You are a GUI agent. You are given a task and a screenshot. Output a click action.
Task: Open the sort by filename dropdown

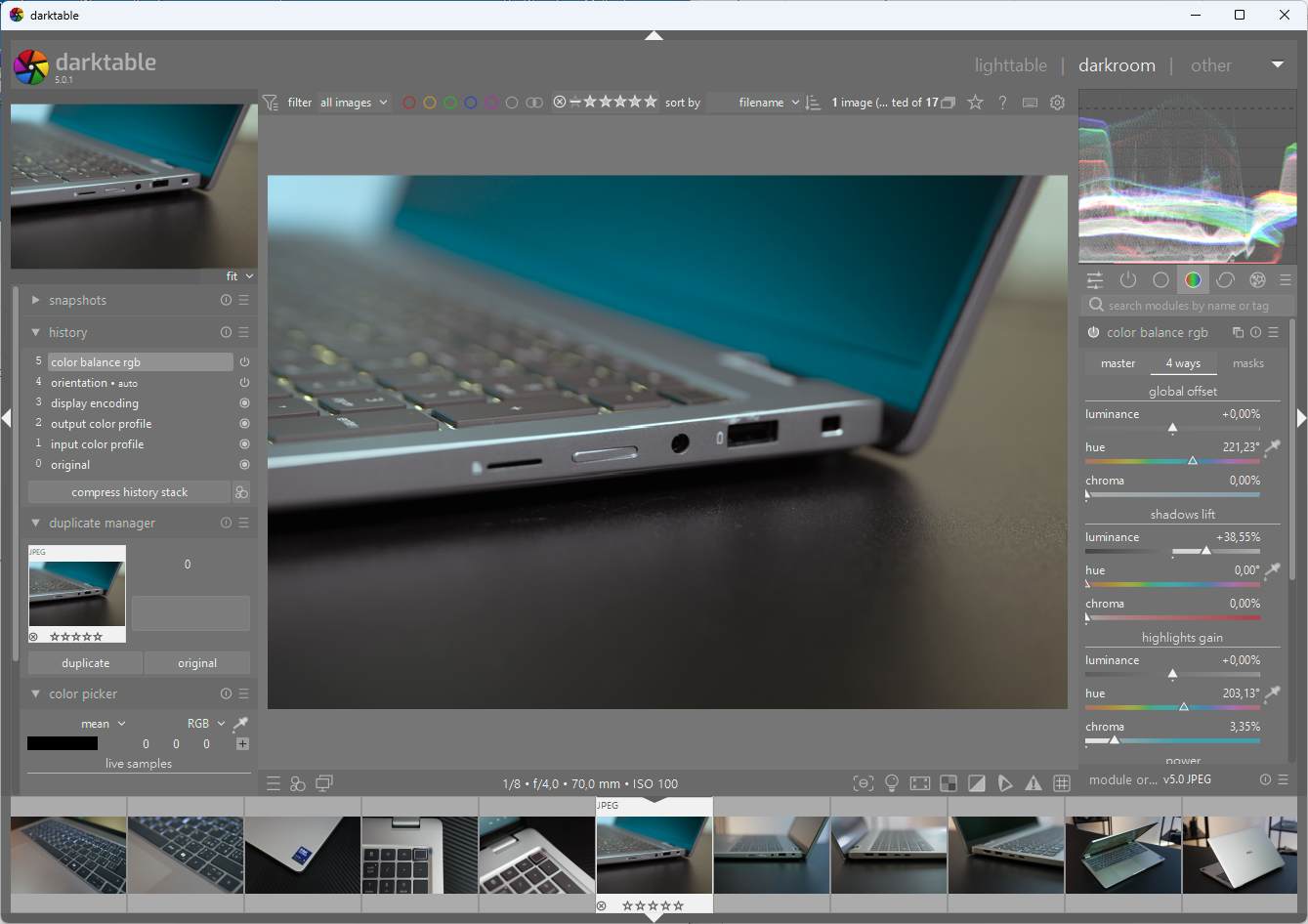(x=768, y=103)
